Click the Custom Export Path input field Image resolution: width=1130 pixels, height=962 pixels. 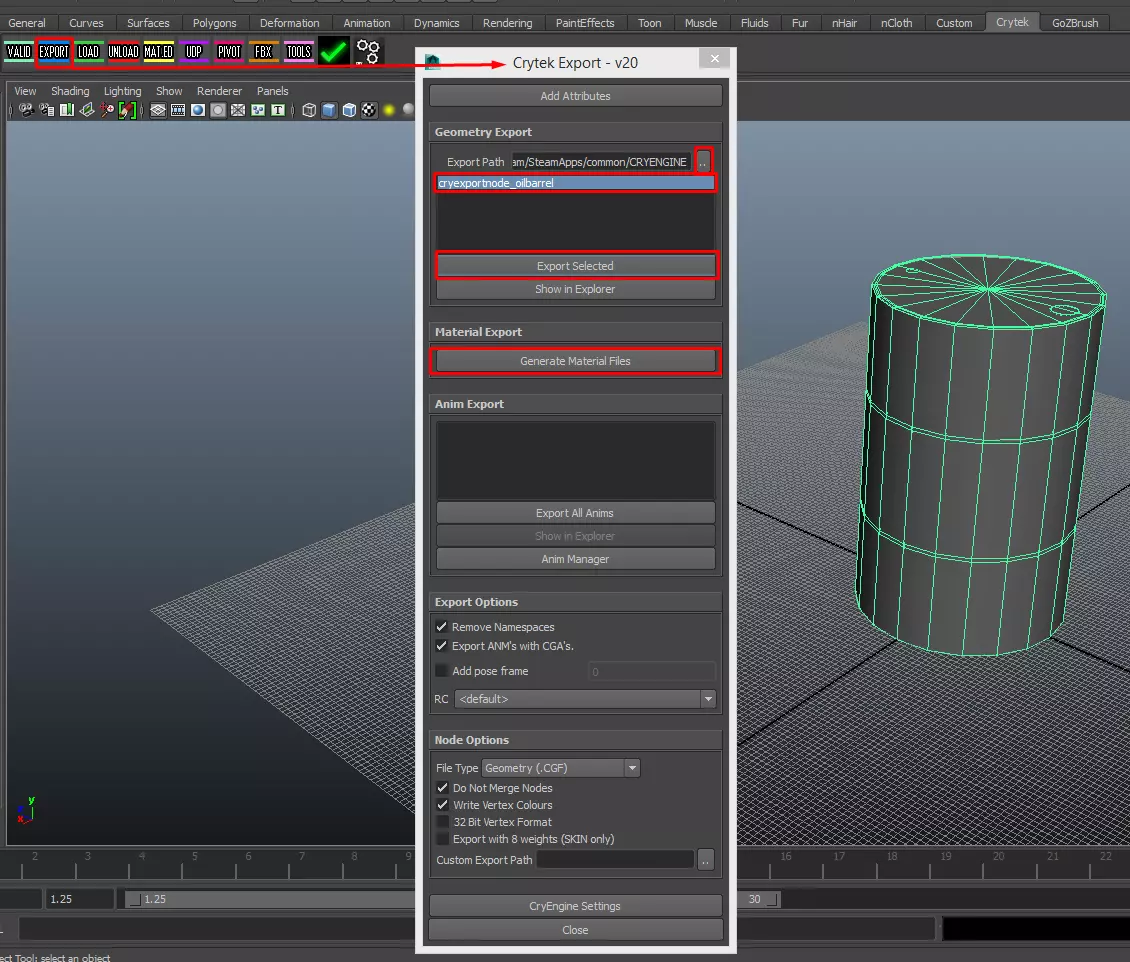pos(615,860)
